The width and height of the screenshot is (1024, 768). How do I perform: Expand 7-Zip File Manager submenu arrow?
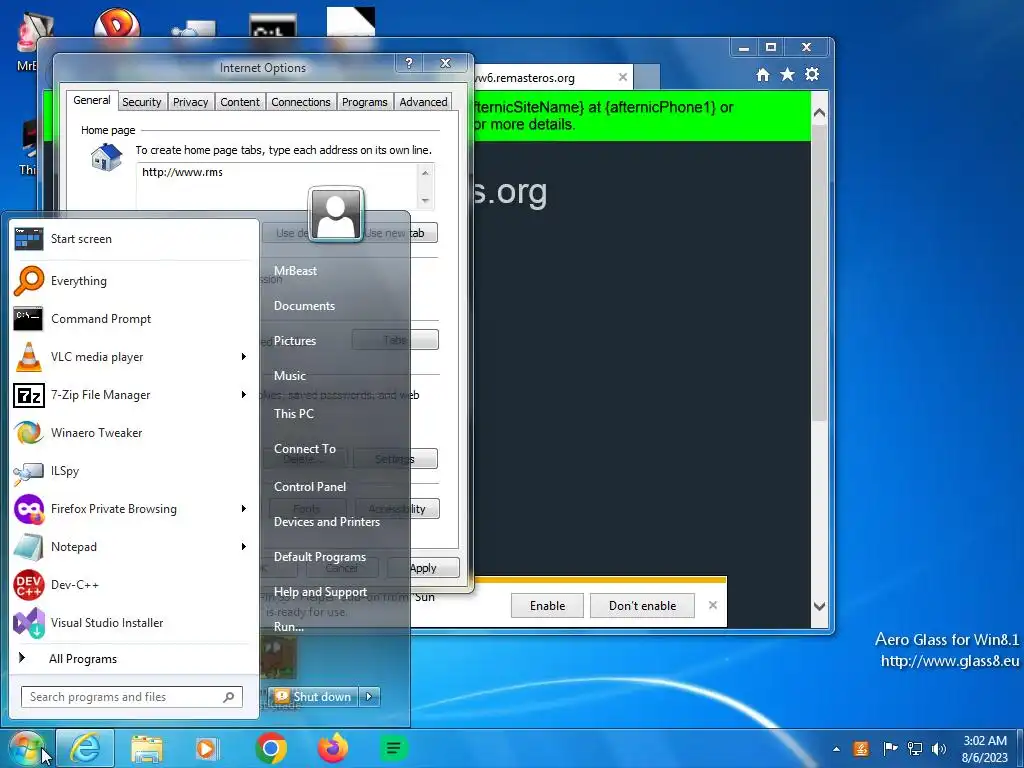coord(244,394)
